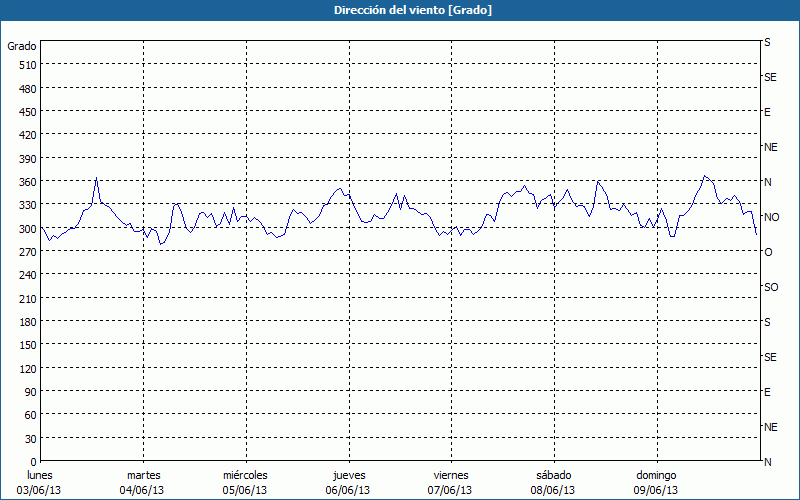Select the domingo 09/06/13 date label
The image size is (800, 500).
655,483
